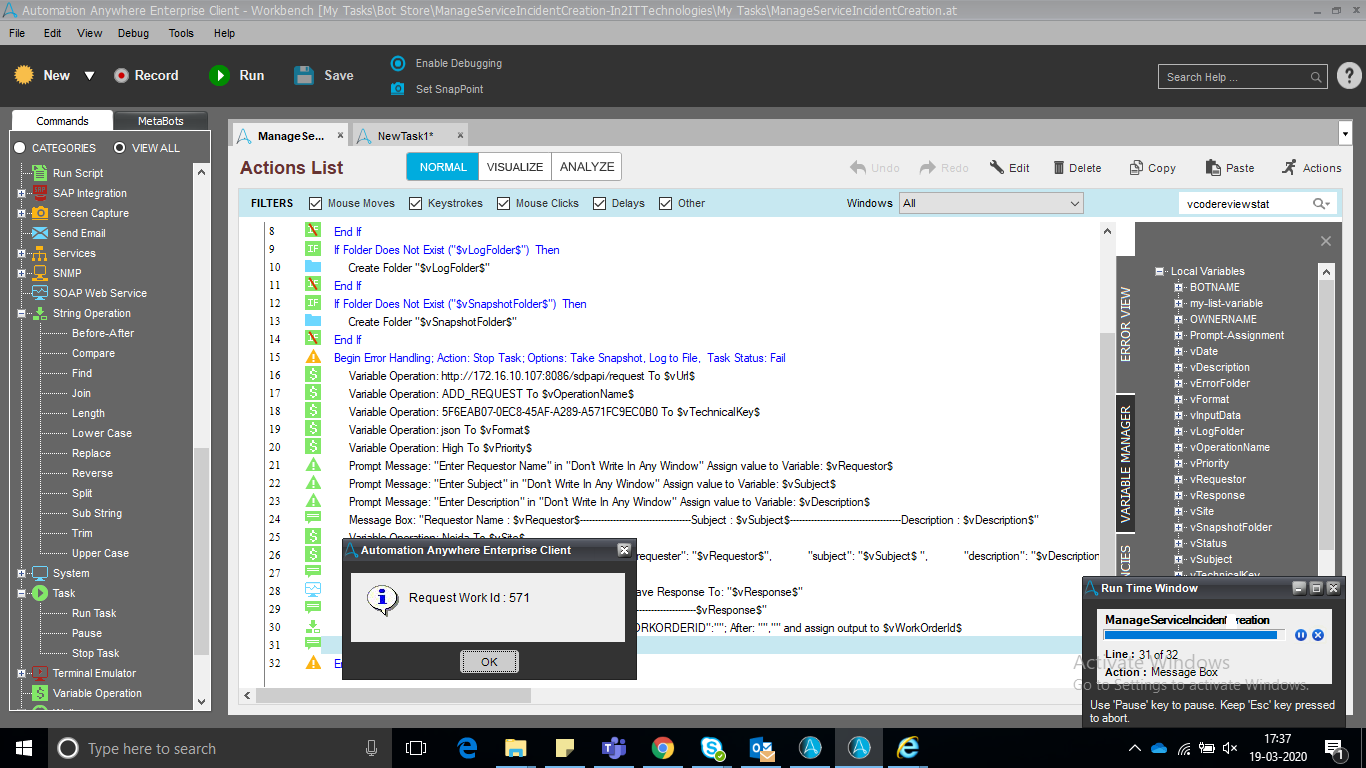The image size is (1366, 768).
Task: Expand the BOTNAME variable node
Action: coord(1179,288)
